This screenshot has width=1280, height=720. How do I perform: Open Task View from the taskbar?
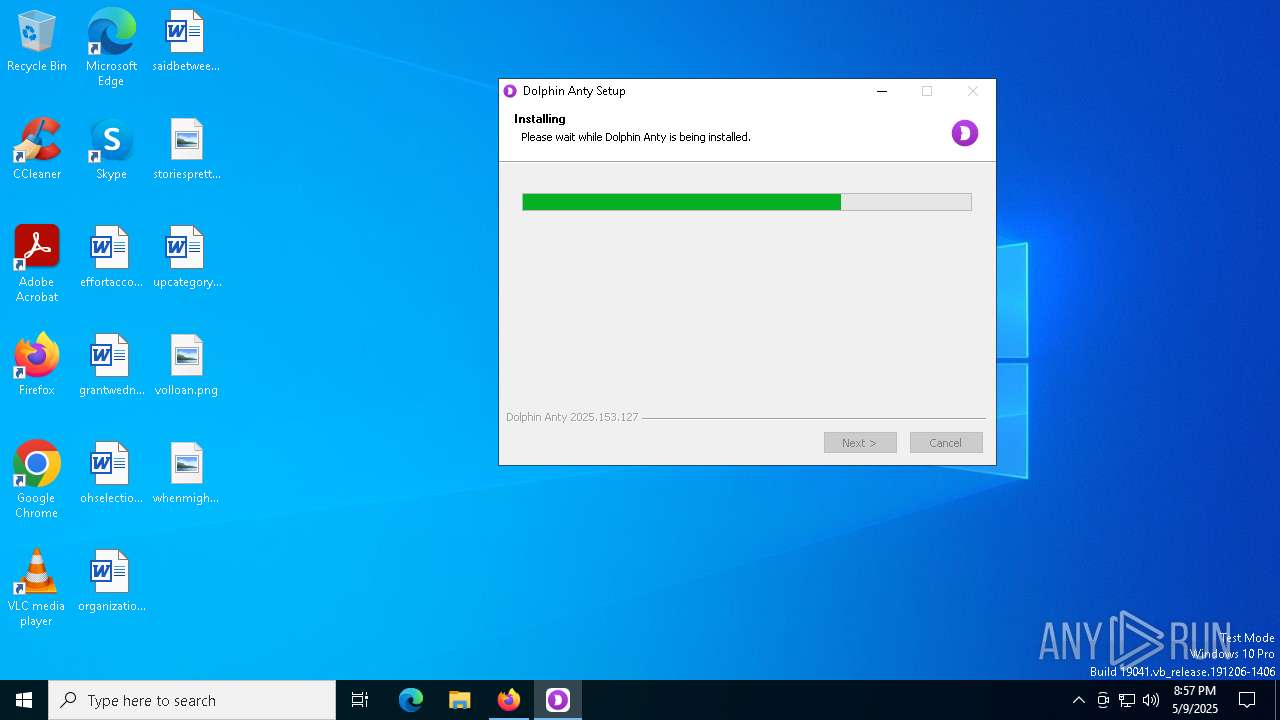tap(360, 700)
